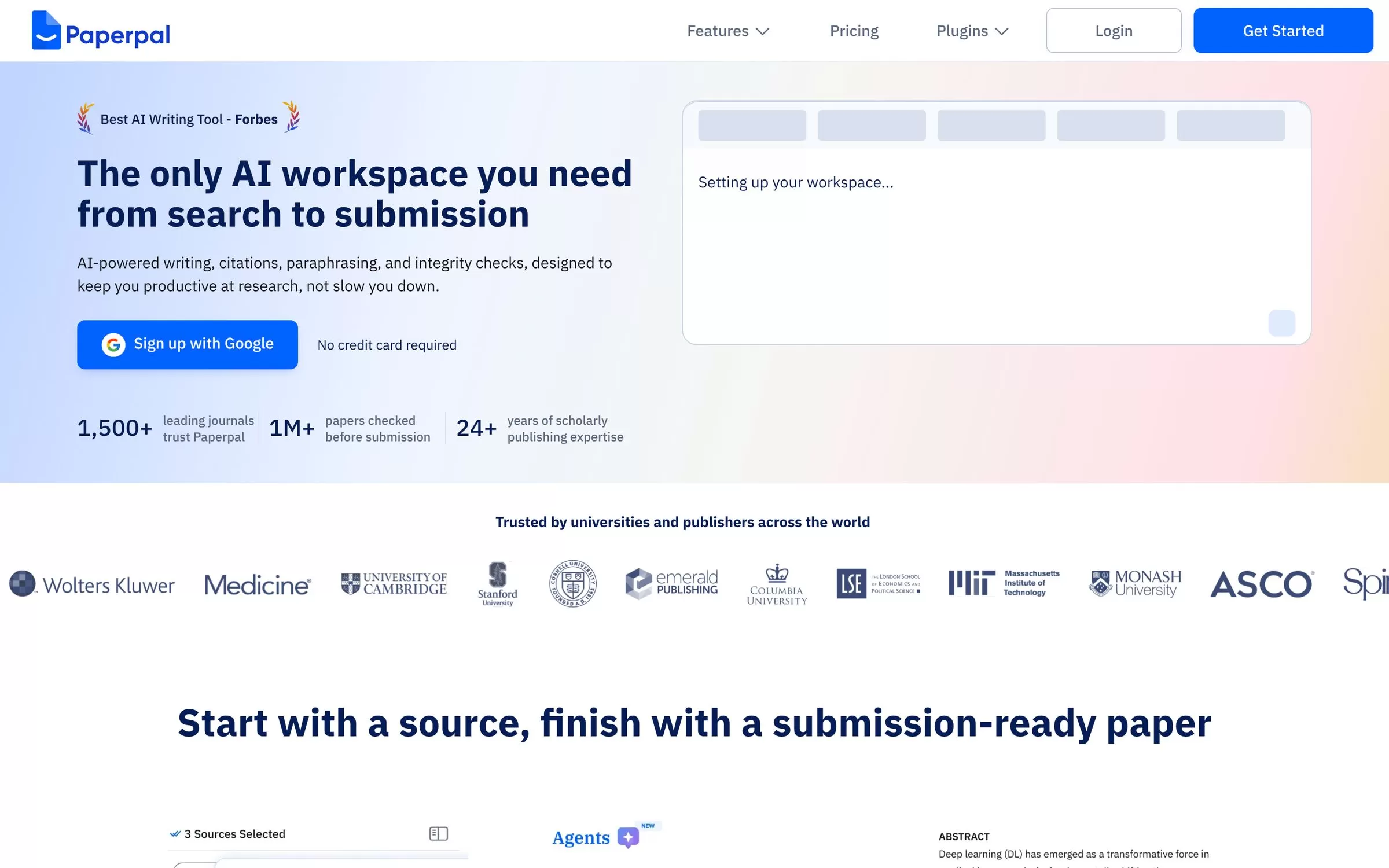This screenshot has width=1389, height=868.
Task: Click the Columbia University logo
Action: 777,584
